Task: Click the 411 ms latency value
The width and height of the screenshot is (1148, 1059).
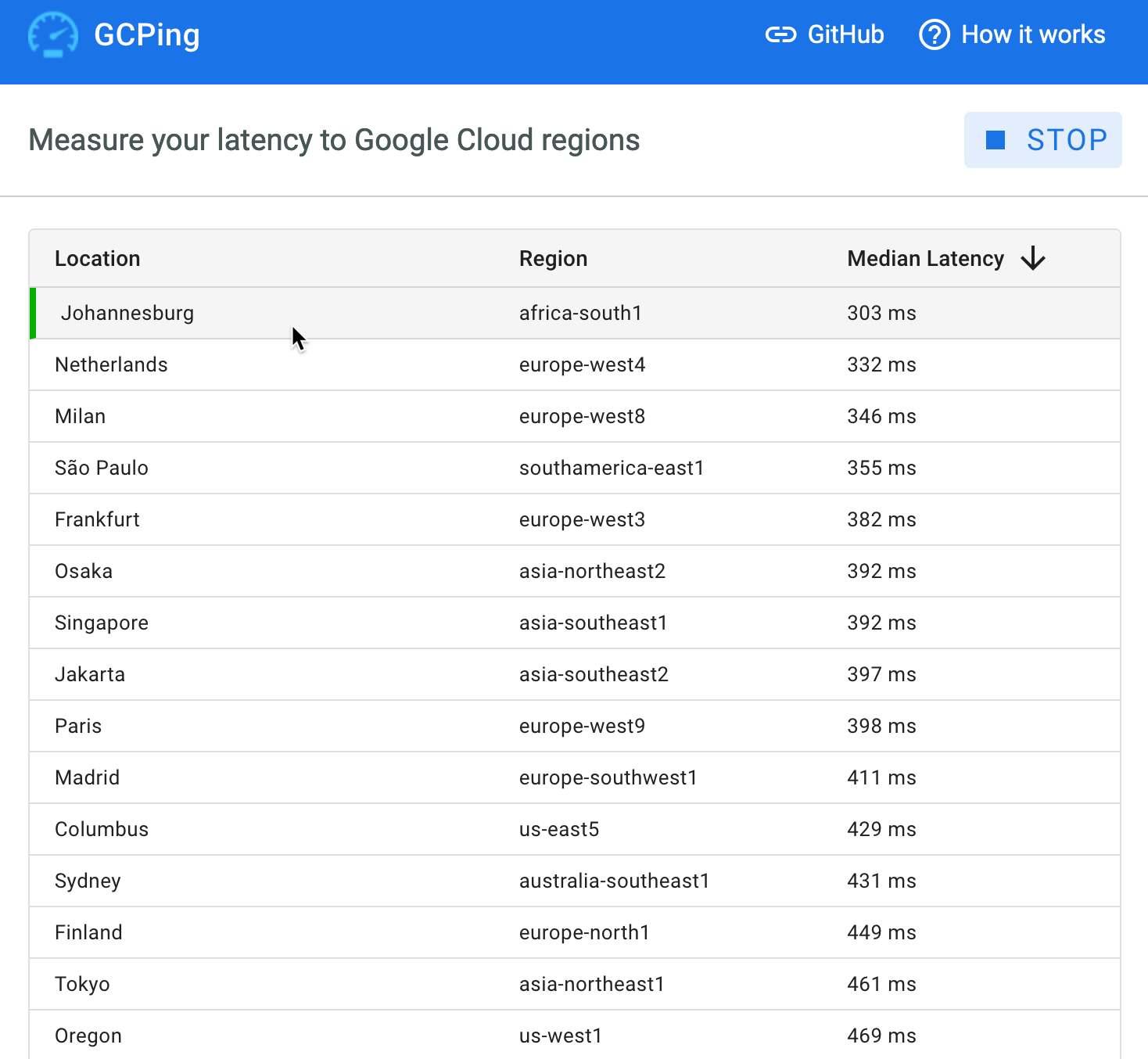Action: tap(881, 777)
